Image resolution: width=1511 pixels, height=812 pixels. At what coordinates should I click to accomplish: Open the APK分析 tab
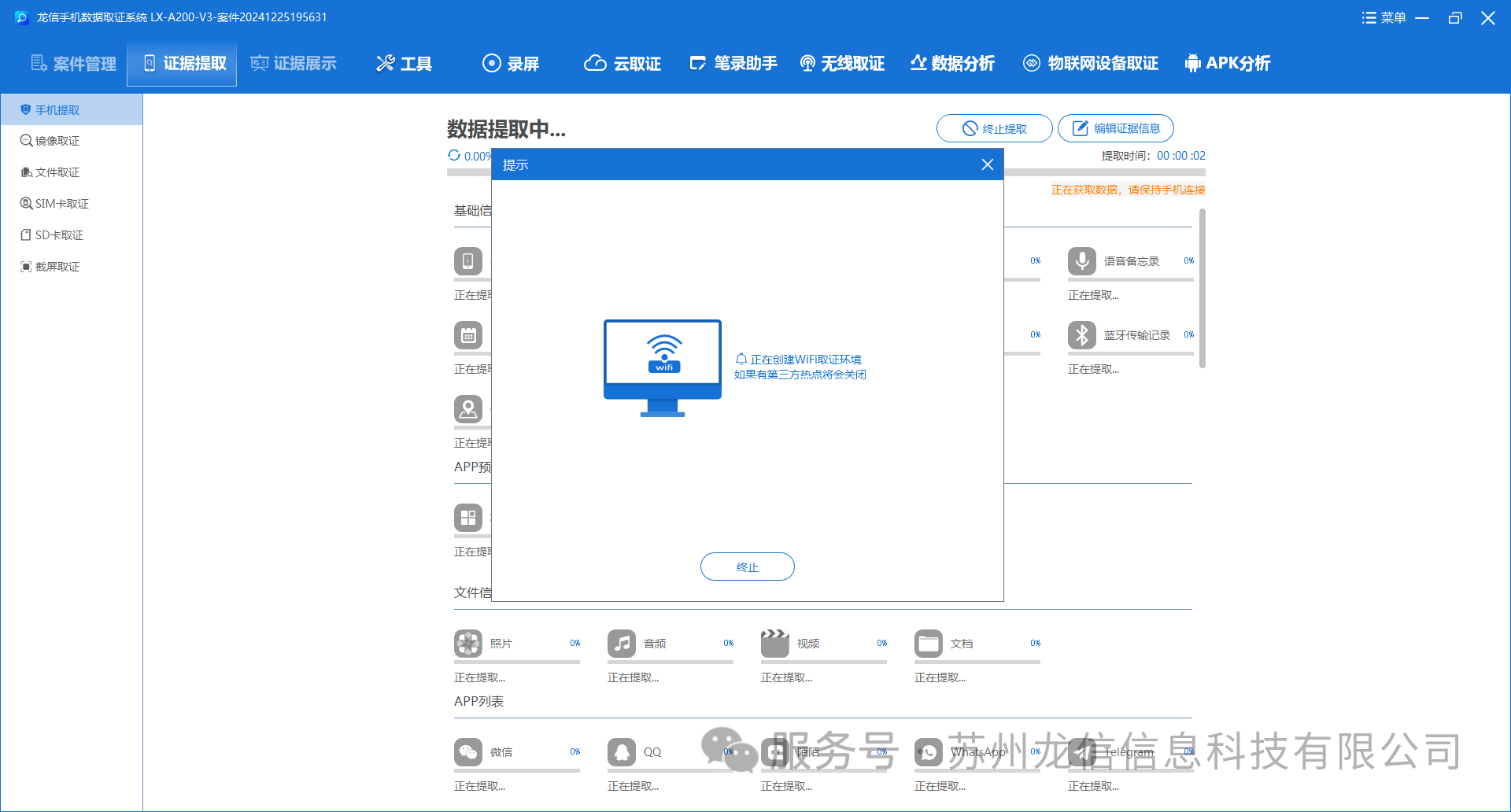(x=1228, y=64)
